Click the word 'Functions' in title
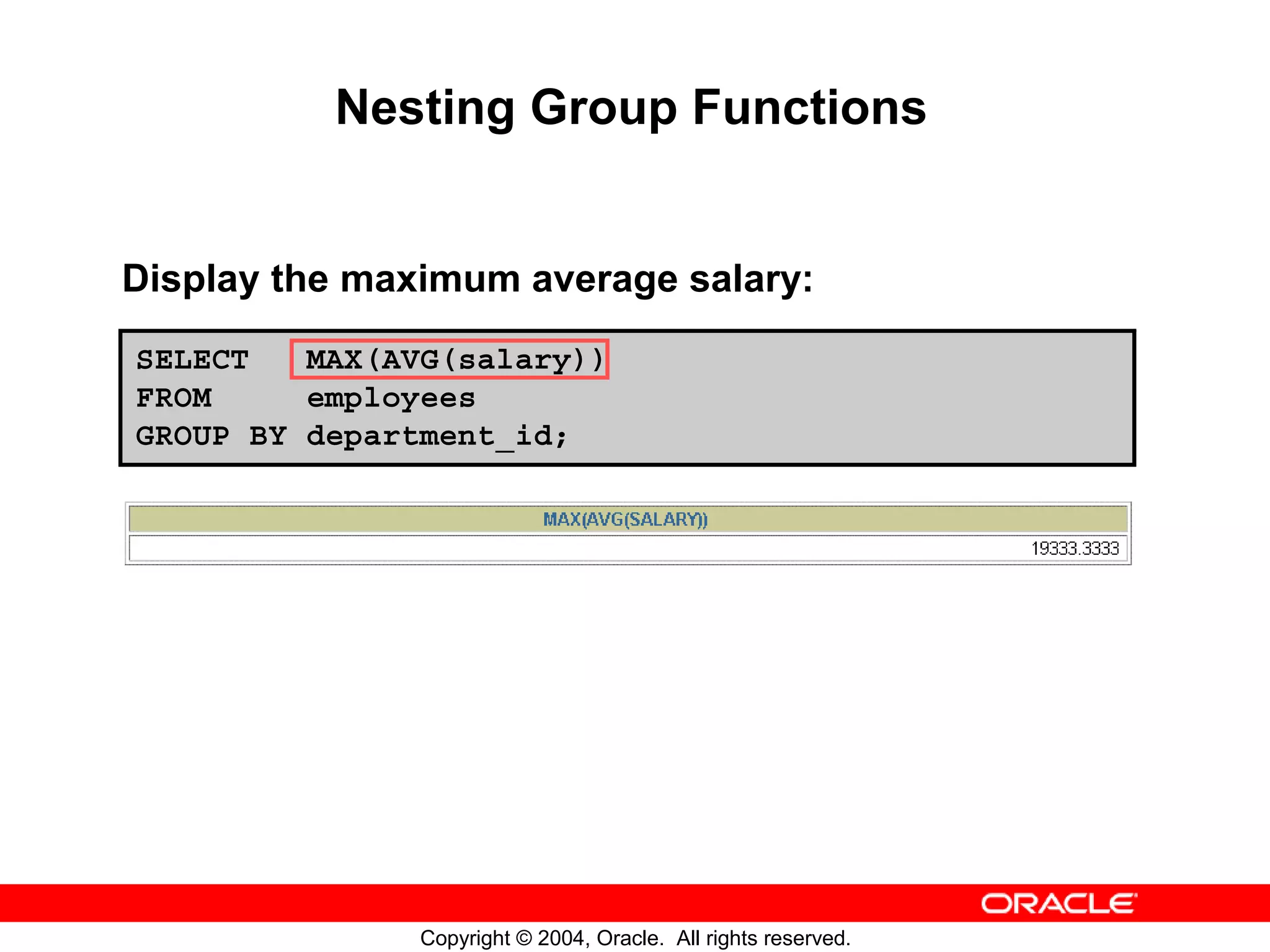1270x952 pixels. [x=809, y=107]
